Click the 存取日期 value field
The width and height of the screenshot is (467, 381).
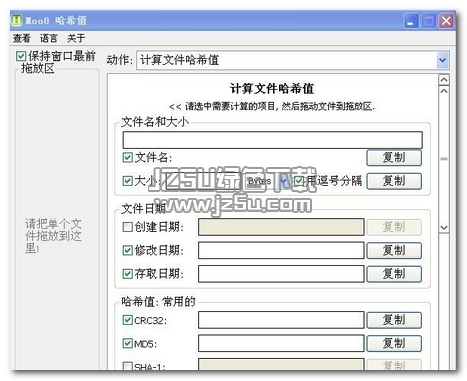(281, 274)
